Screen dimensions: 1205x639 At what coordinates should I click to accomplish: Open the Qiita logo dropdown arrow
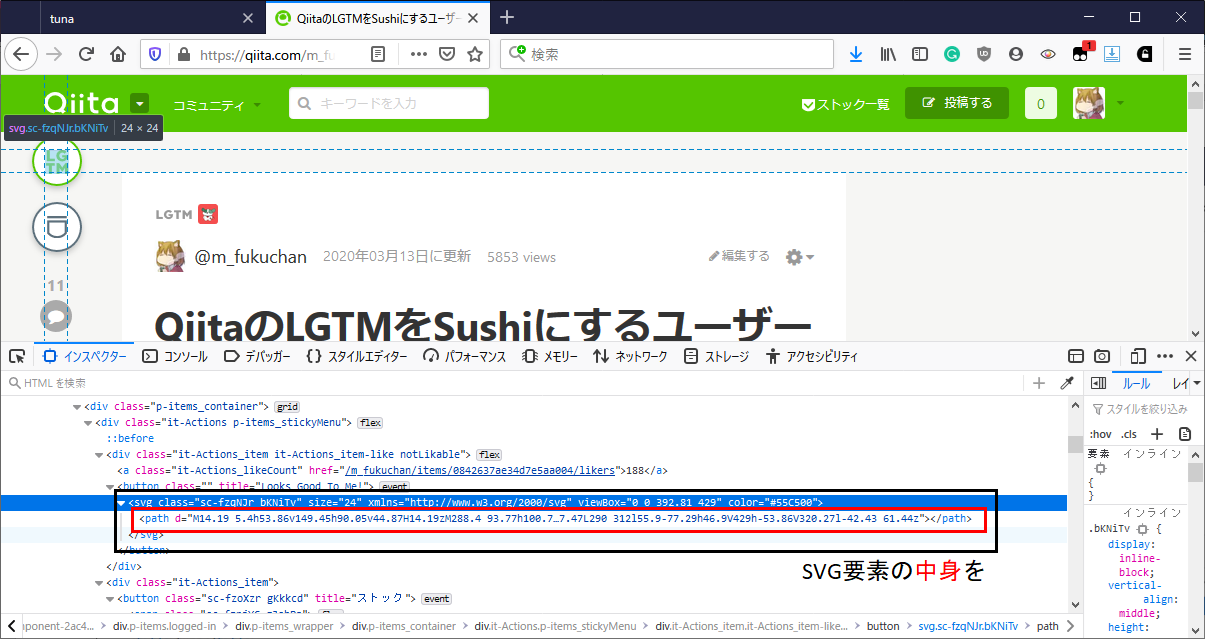pos(140,103)
